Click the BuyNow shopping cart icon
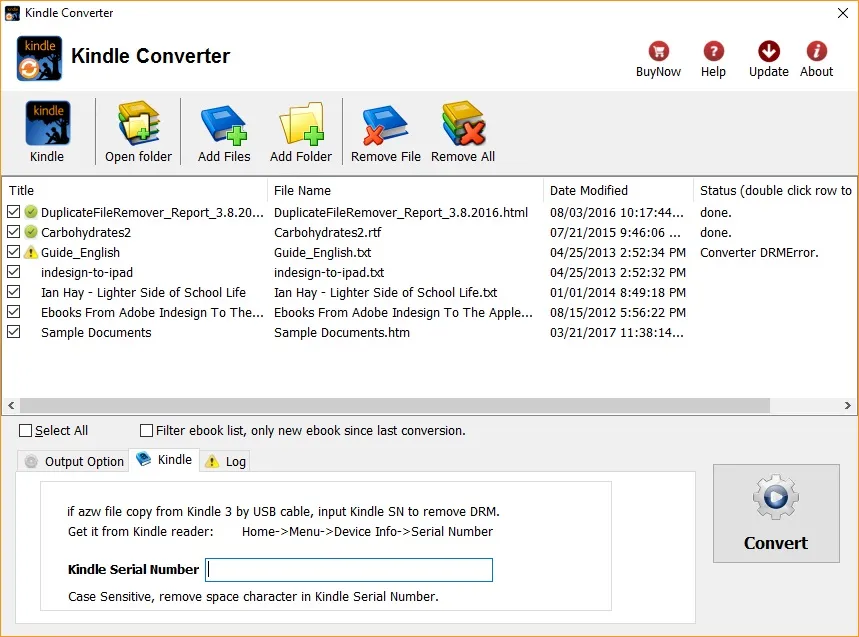The height and width of the screenshot is (637, 859). tap(658, 51)
